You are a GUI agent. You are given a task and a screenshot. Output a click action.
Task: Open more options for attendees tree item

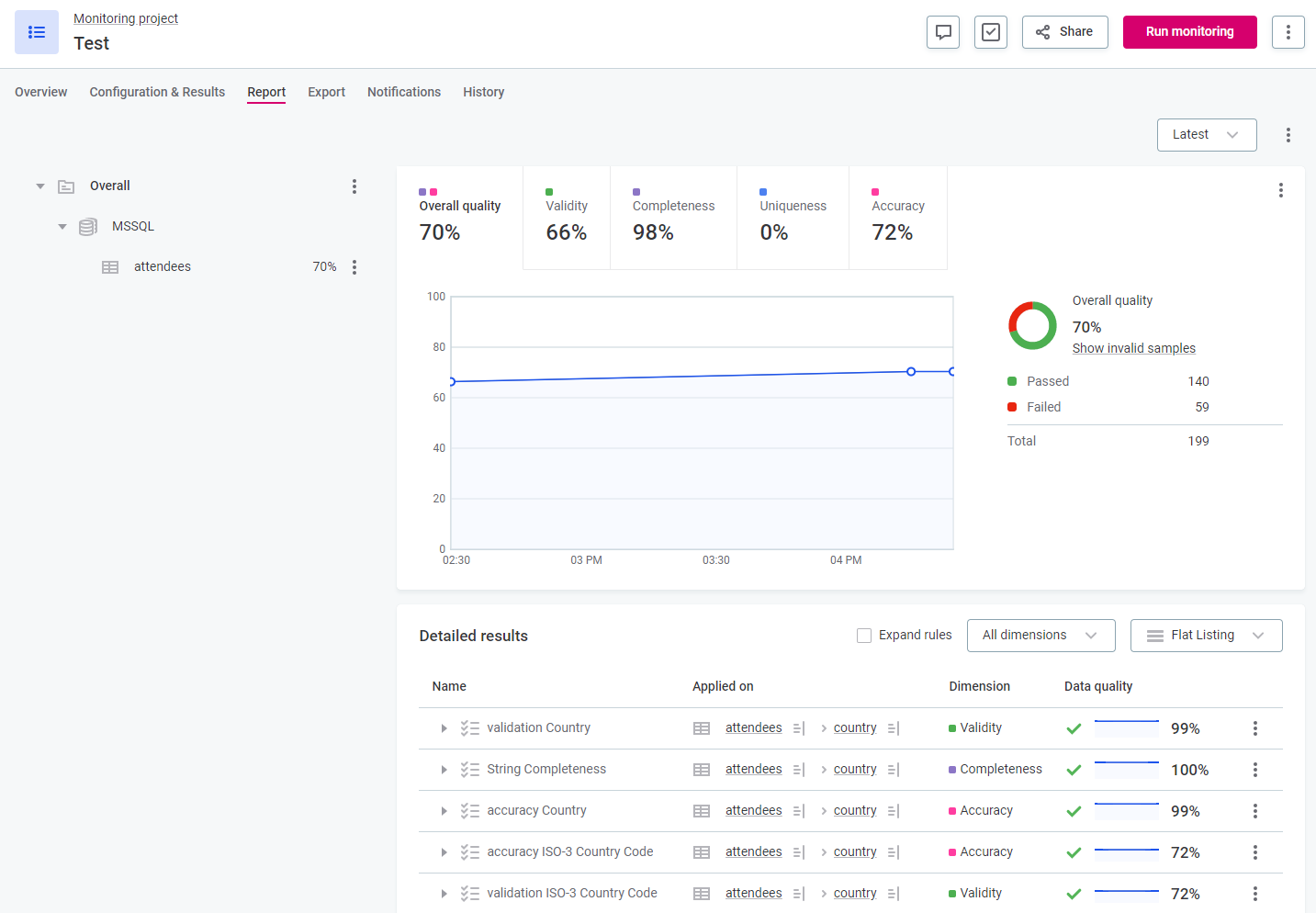pyautogui.click(x=354, y=267)
